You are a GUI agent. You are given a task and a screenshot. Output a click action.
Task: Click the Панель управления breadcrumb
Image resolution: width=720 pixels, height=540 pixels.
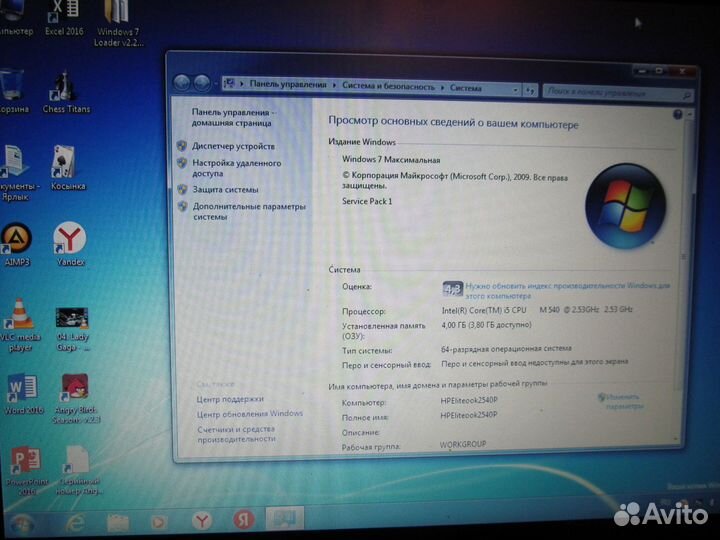click(x=288, y=84)
